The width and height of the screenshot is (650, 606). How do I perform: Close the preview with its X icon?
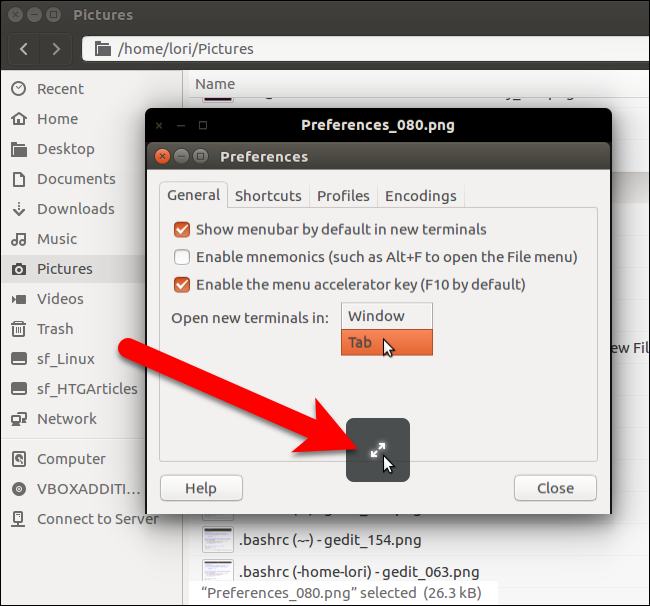[159, 125]
